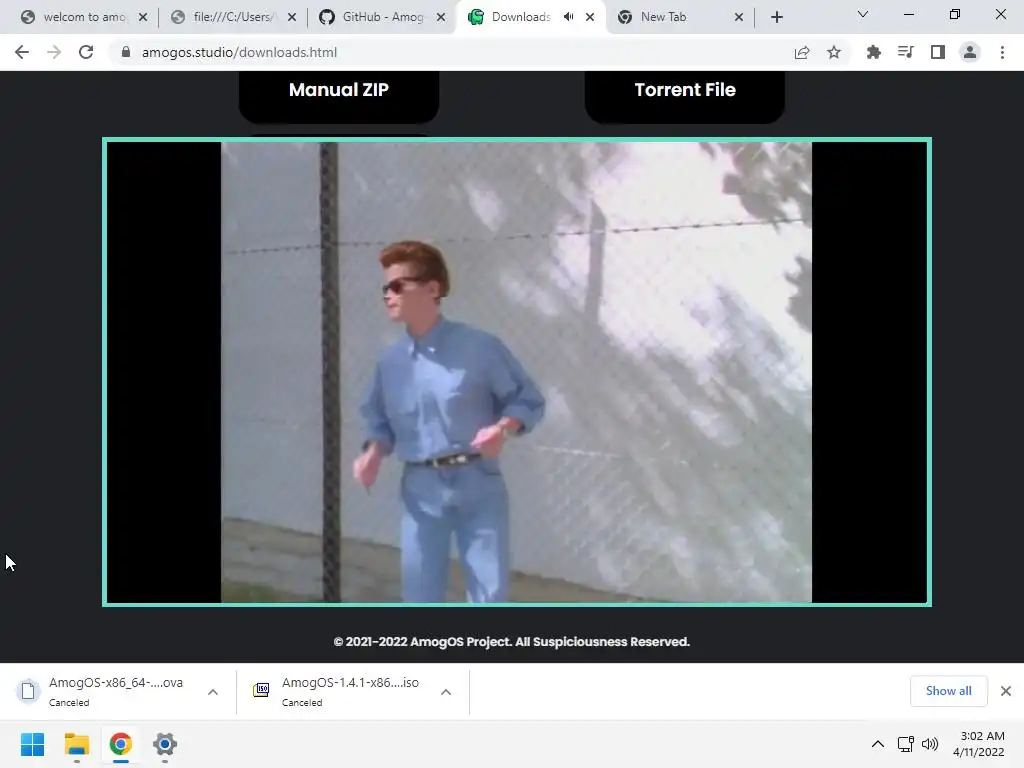1024x768 pixels.
Task: Click the Chrome taskbar icon
Action: pyautogui.click(x=121, y=744)
